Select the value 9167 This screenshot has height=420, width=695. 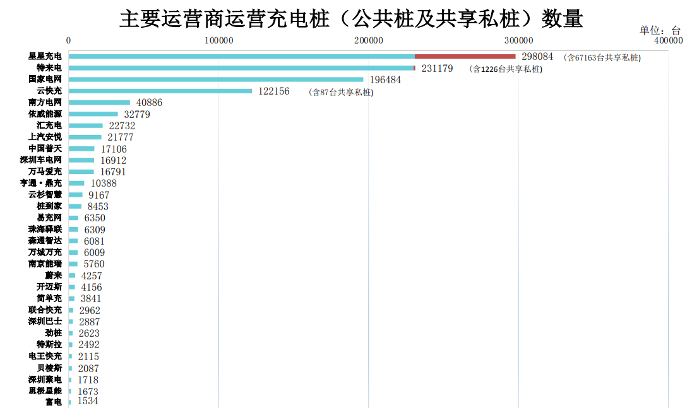(x=99, y=195)
